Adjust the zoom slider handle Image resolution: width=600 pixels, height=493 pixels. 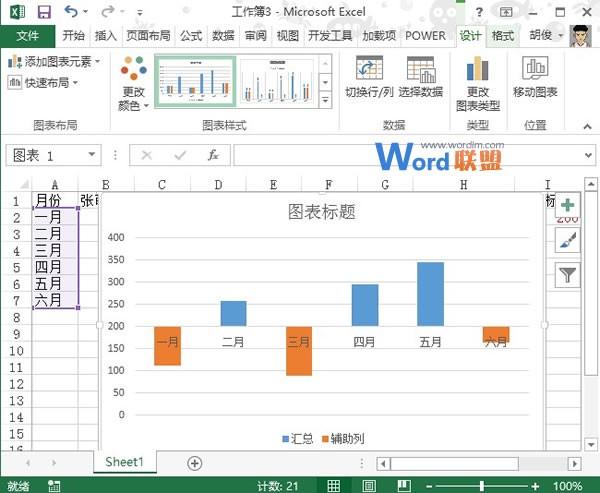482,486
